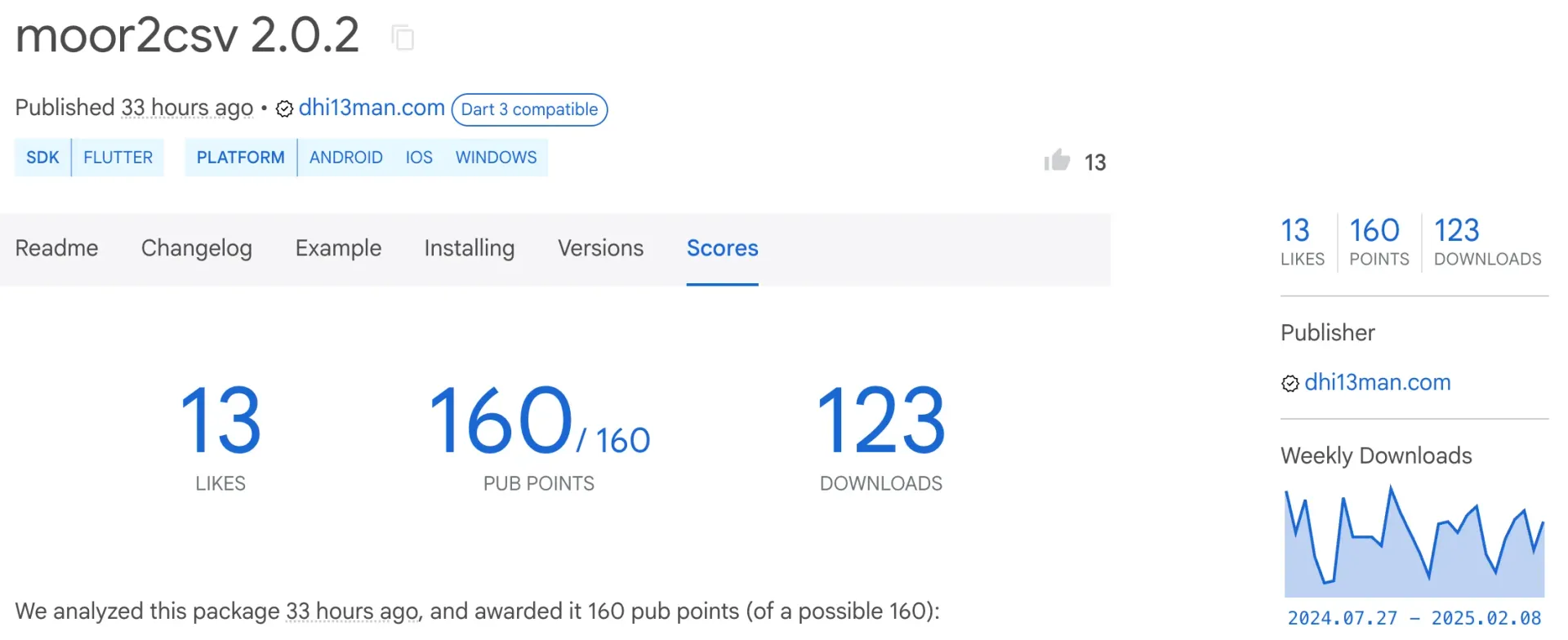Open the Example tab
Viewport: 1568px width, 640px height.
338,248
